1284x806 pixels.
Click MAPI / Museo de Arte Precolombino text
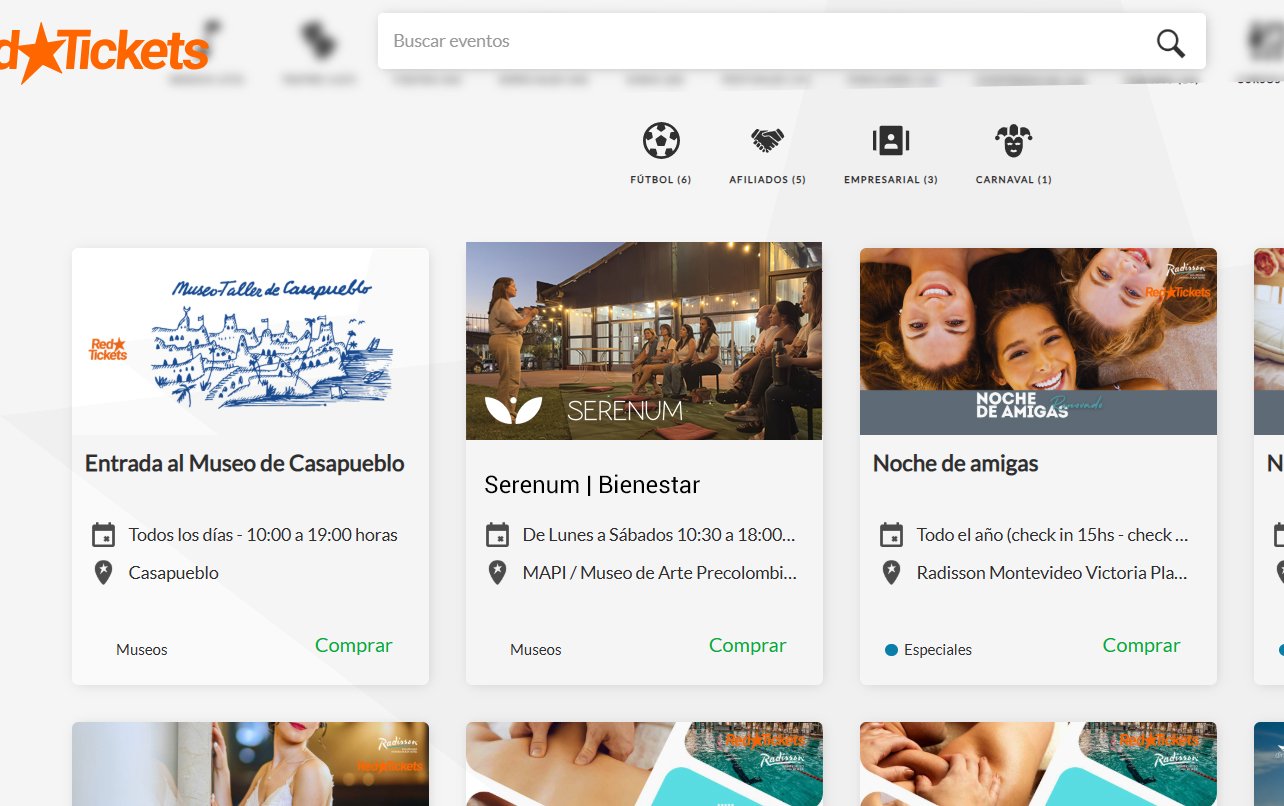659,573
